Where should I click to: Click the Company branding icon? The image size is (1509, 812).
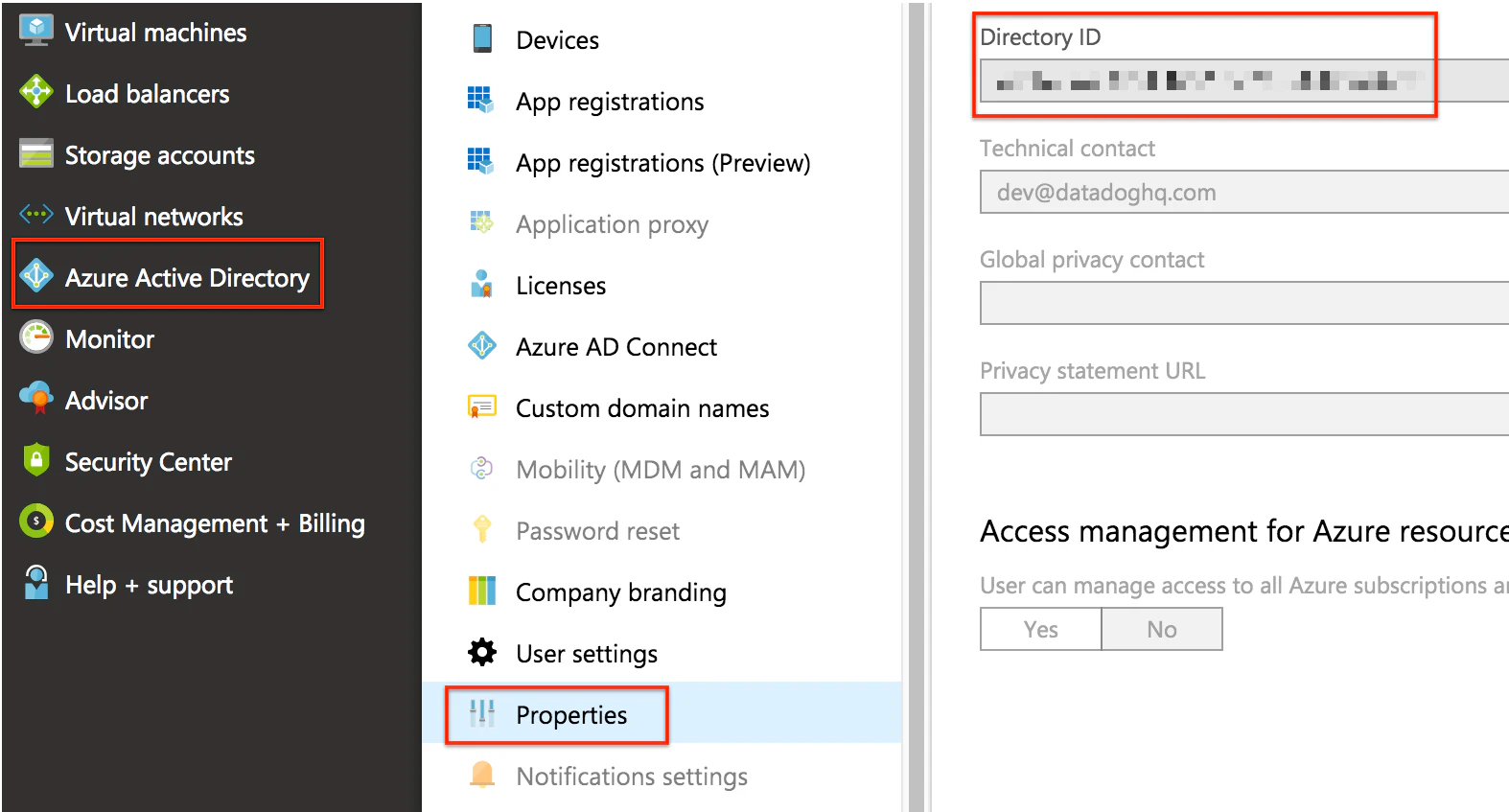(482, 591)
